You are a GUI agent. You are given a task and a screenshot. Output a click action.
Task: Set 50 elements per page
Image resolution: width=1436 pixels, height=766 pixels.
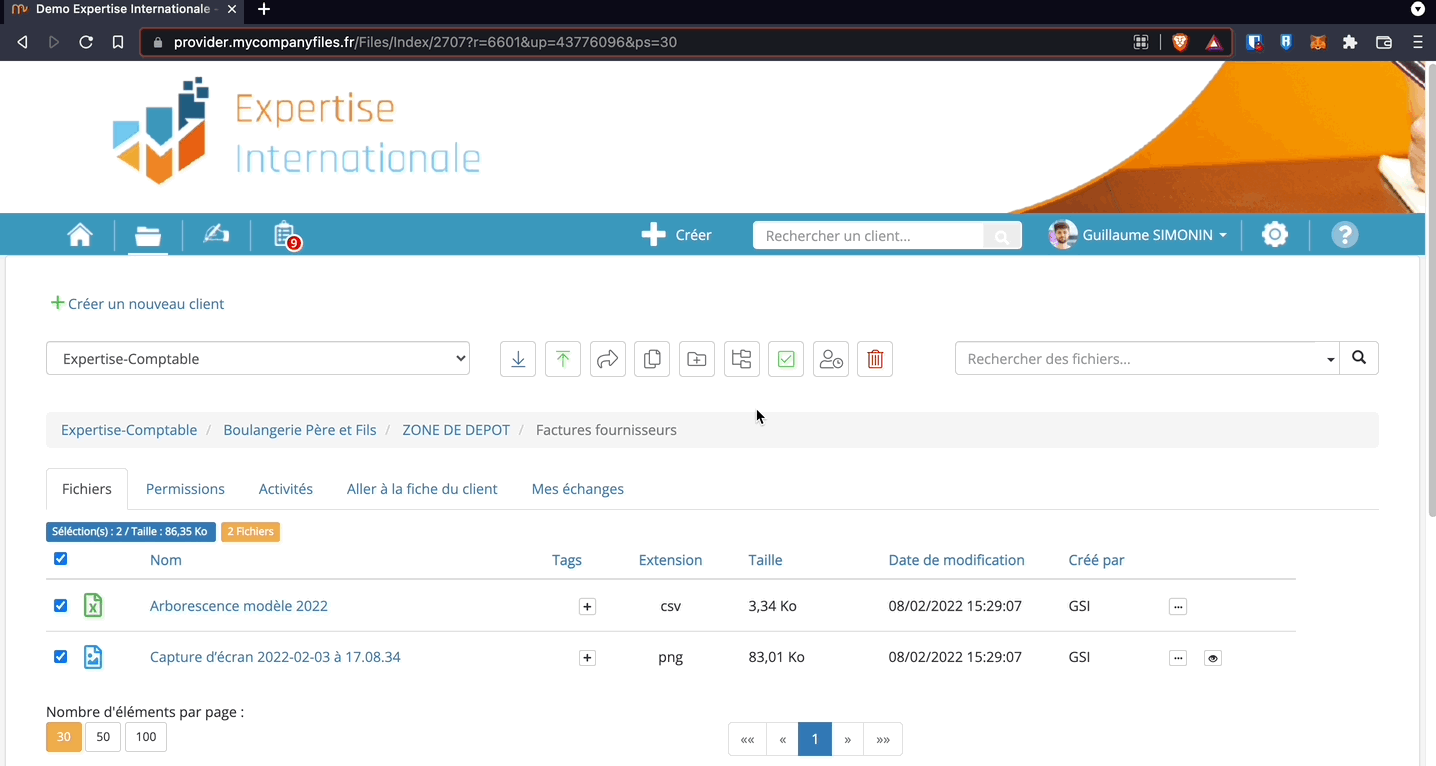click(103, 737)
